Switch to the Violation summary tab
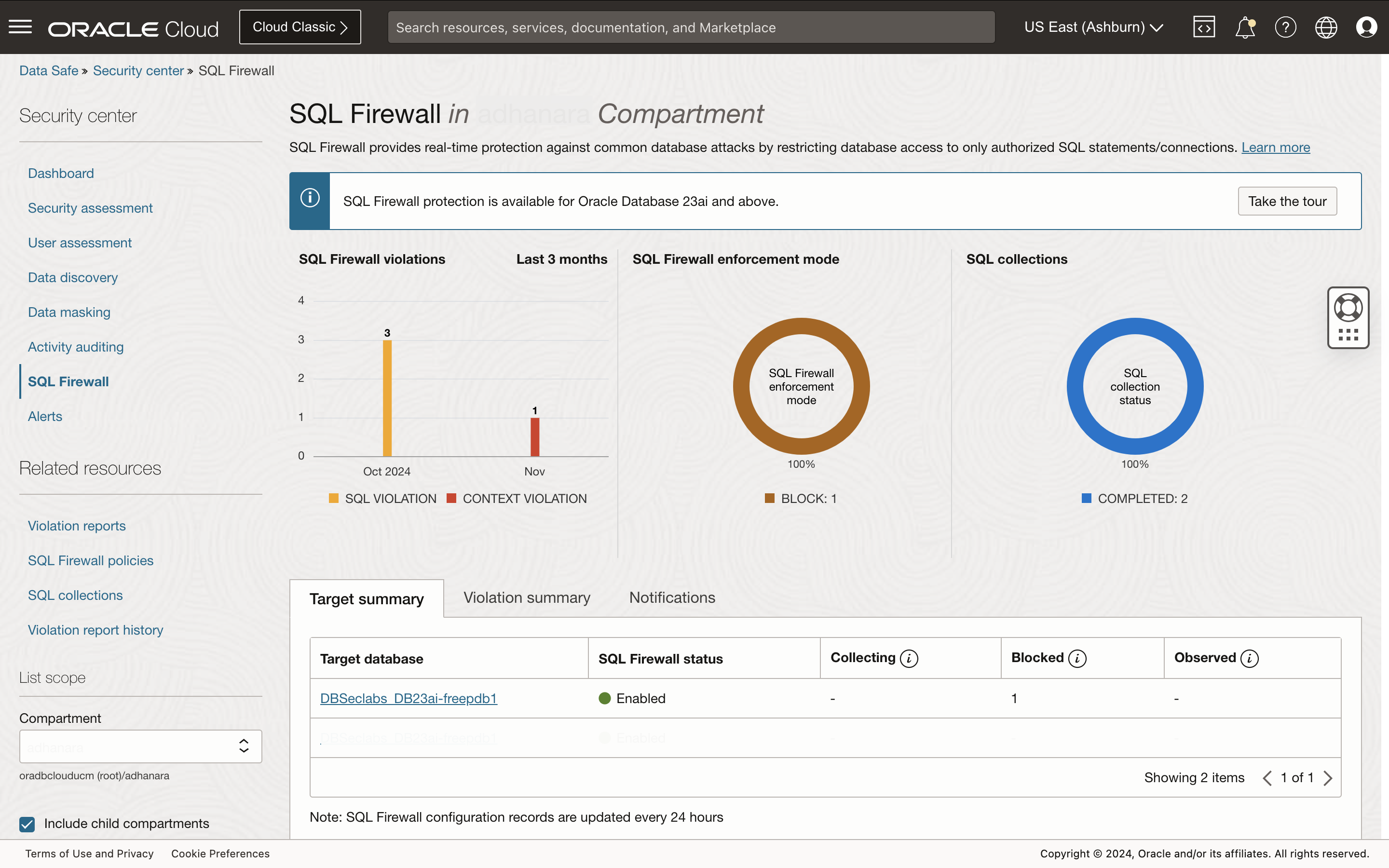The image size is (1389, 868). tap(526, 597)
